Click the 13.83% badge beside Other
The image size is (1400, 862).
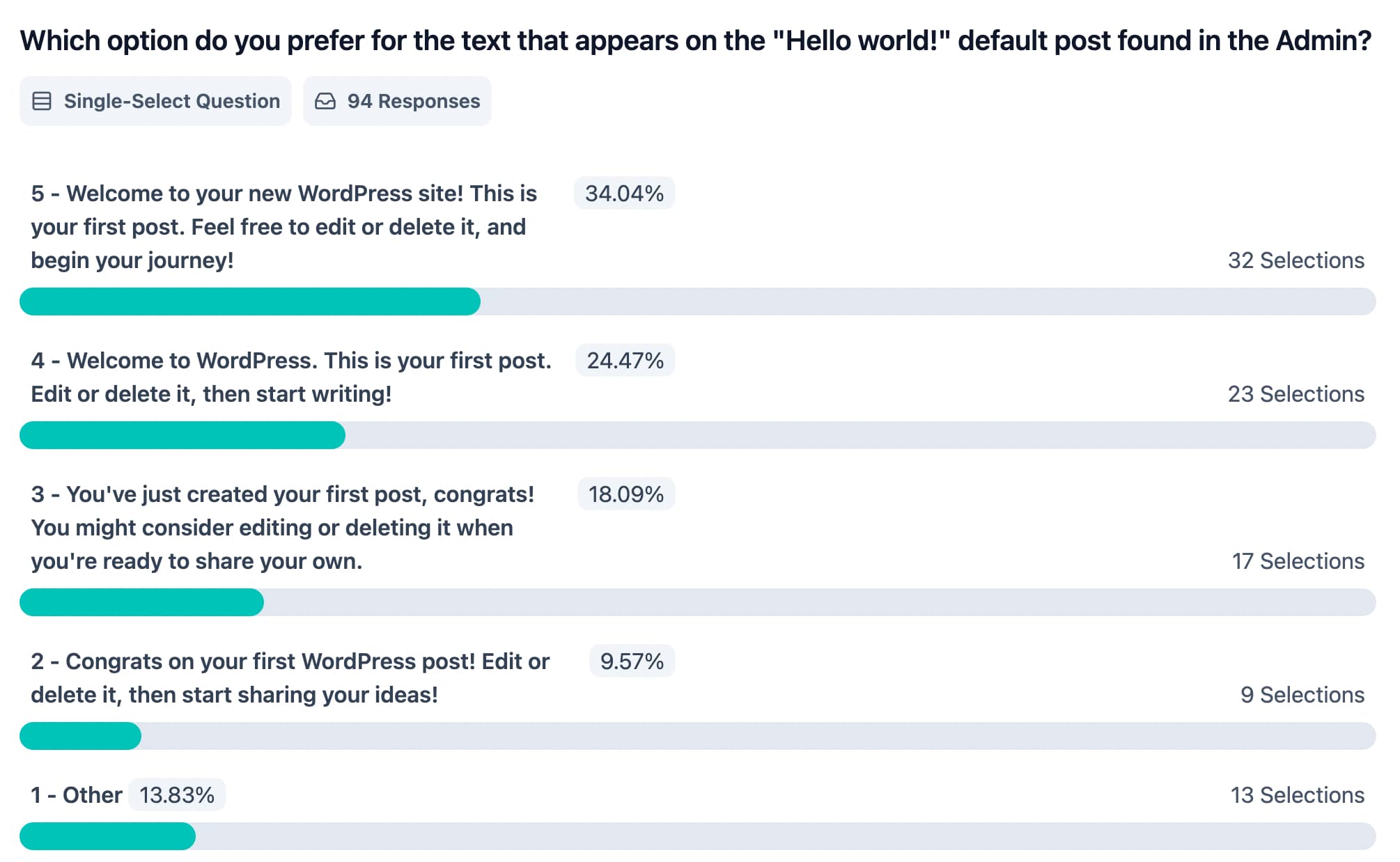tap(177, 795)
